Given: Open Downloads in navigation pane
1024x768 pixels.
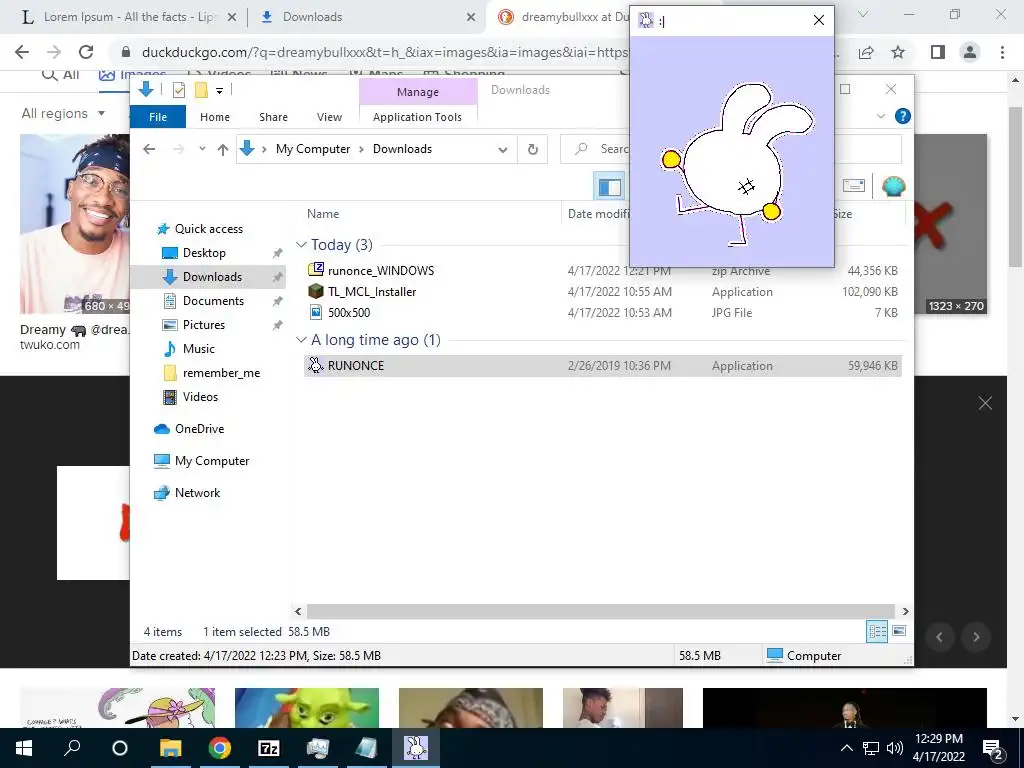Looking at the screenshot, I should (212, 277).
